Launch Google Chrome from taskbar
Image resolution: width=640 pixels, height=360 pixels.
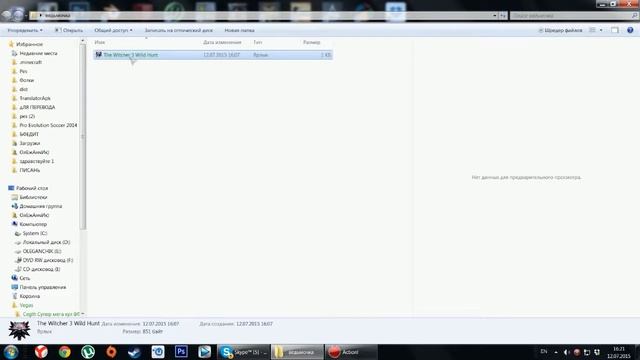point(64,351)
